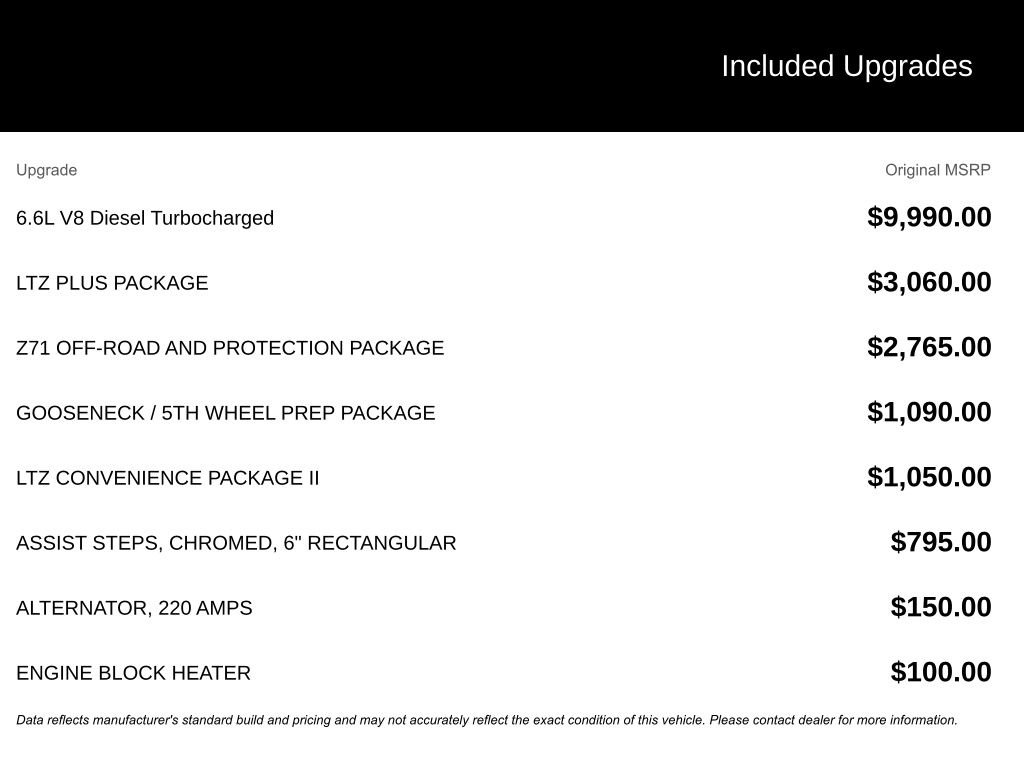The height and width of the screenshot is (768, 1024).
Task: Select the LTZ PLUS PACKAGE label
Action: click(112, 283)
